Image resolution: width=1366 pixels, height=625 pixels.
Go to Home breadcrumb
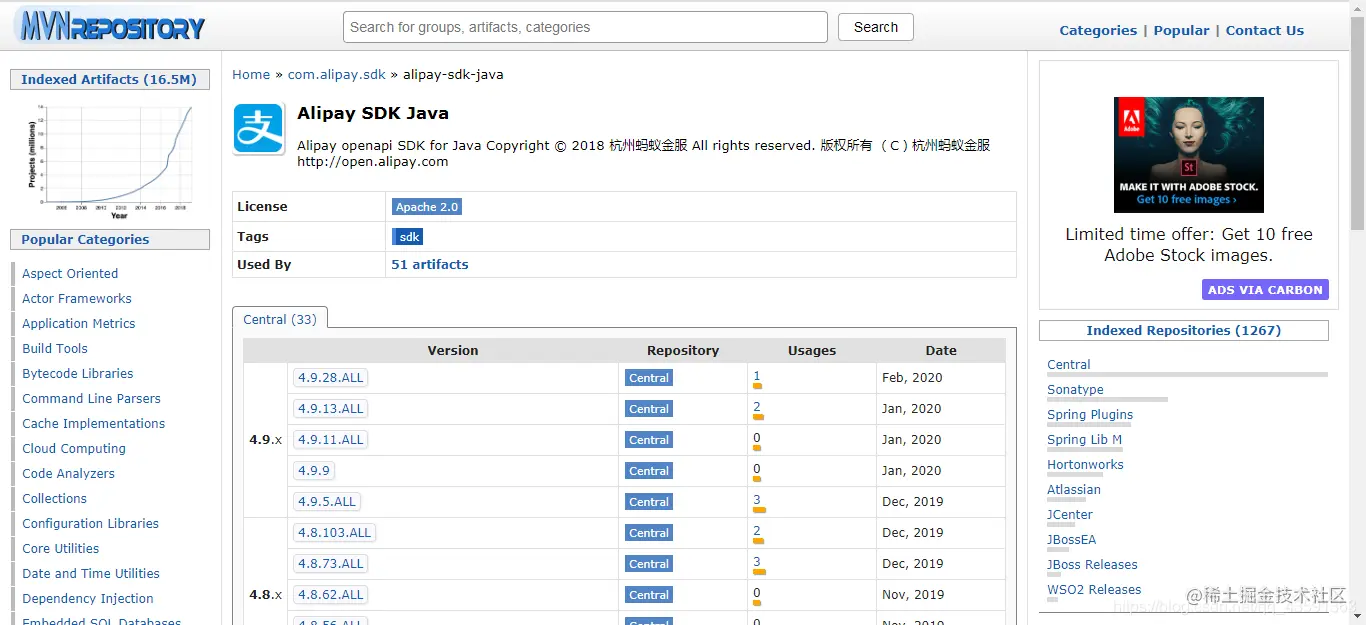[251, 74]
